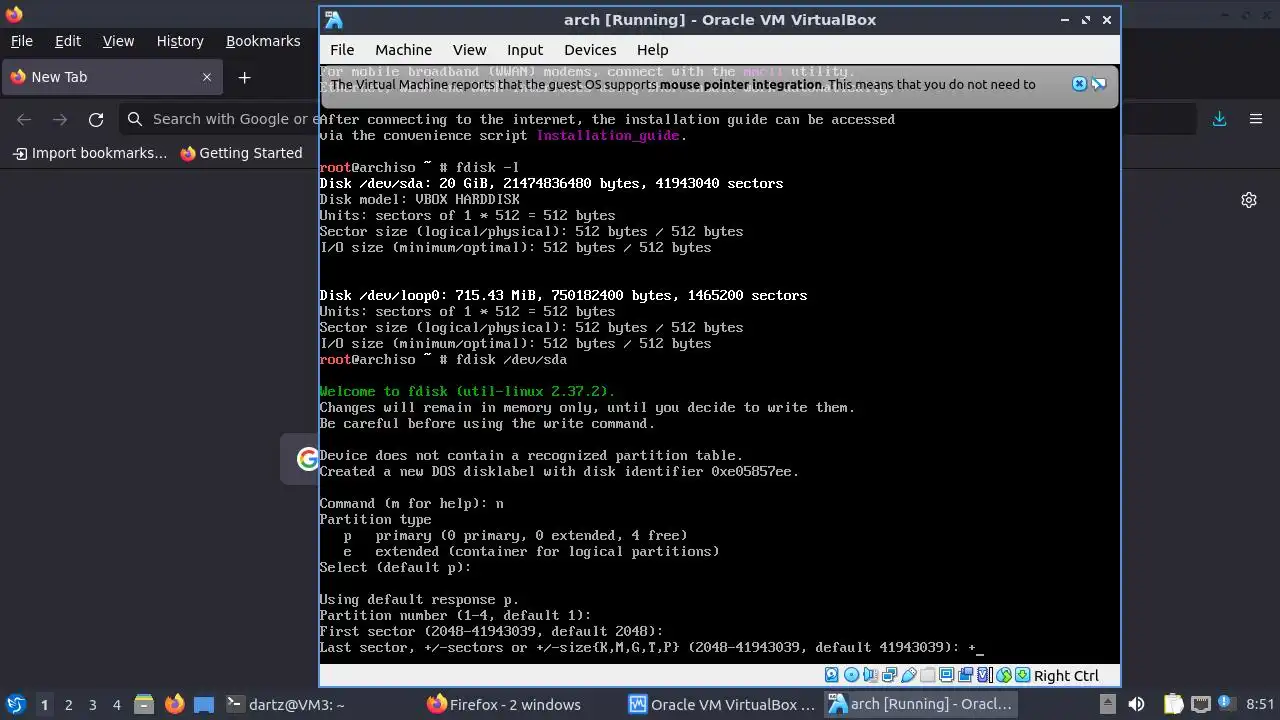This screenshot has height=720, width=1280.
Task: Click the show desktop icon in taskbar
Action: pyautogui.click(x=204, y=704)
